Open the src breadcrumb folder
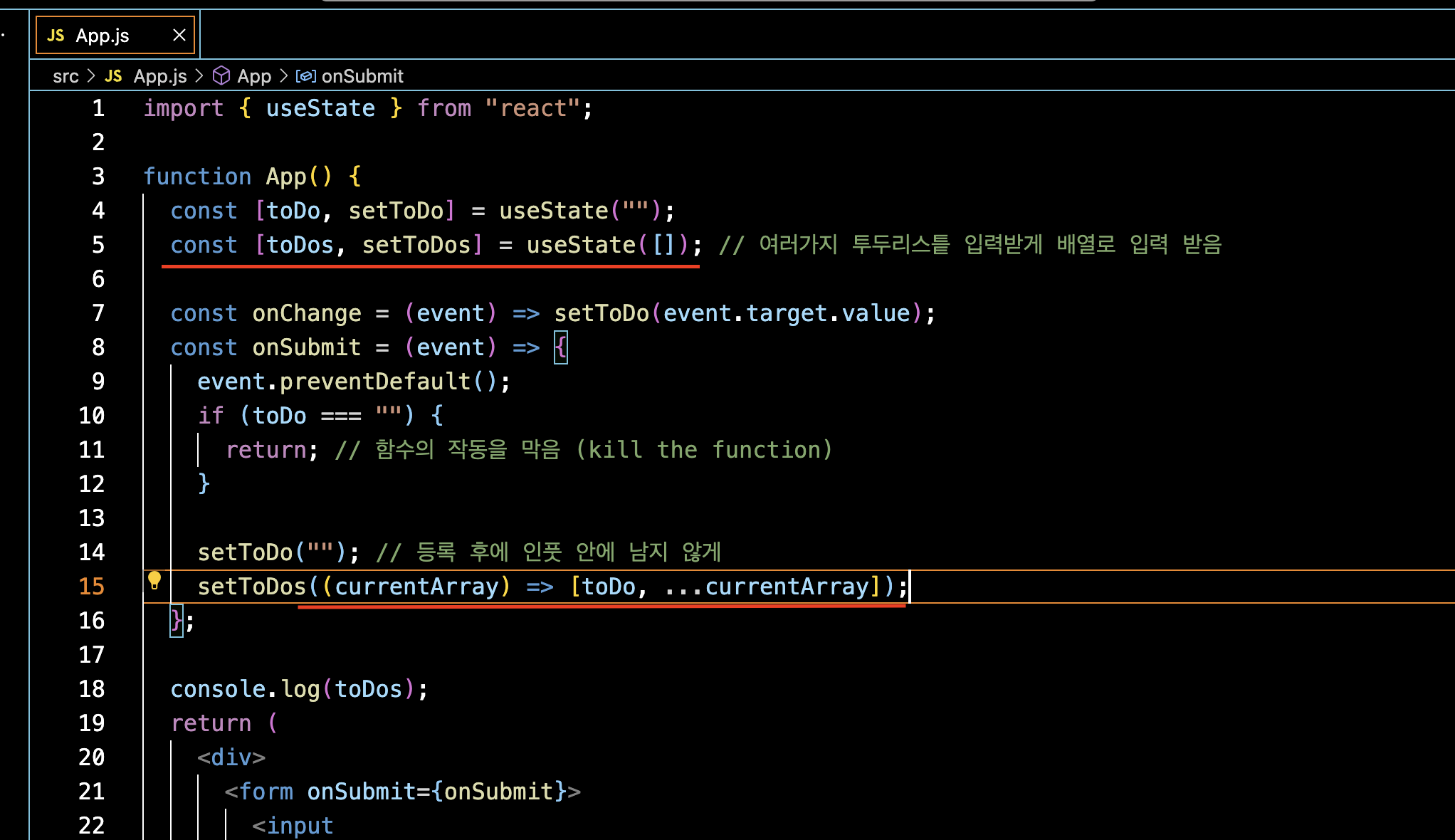Screen dimensions: 1455x840 tap(65, 76)
